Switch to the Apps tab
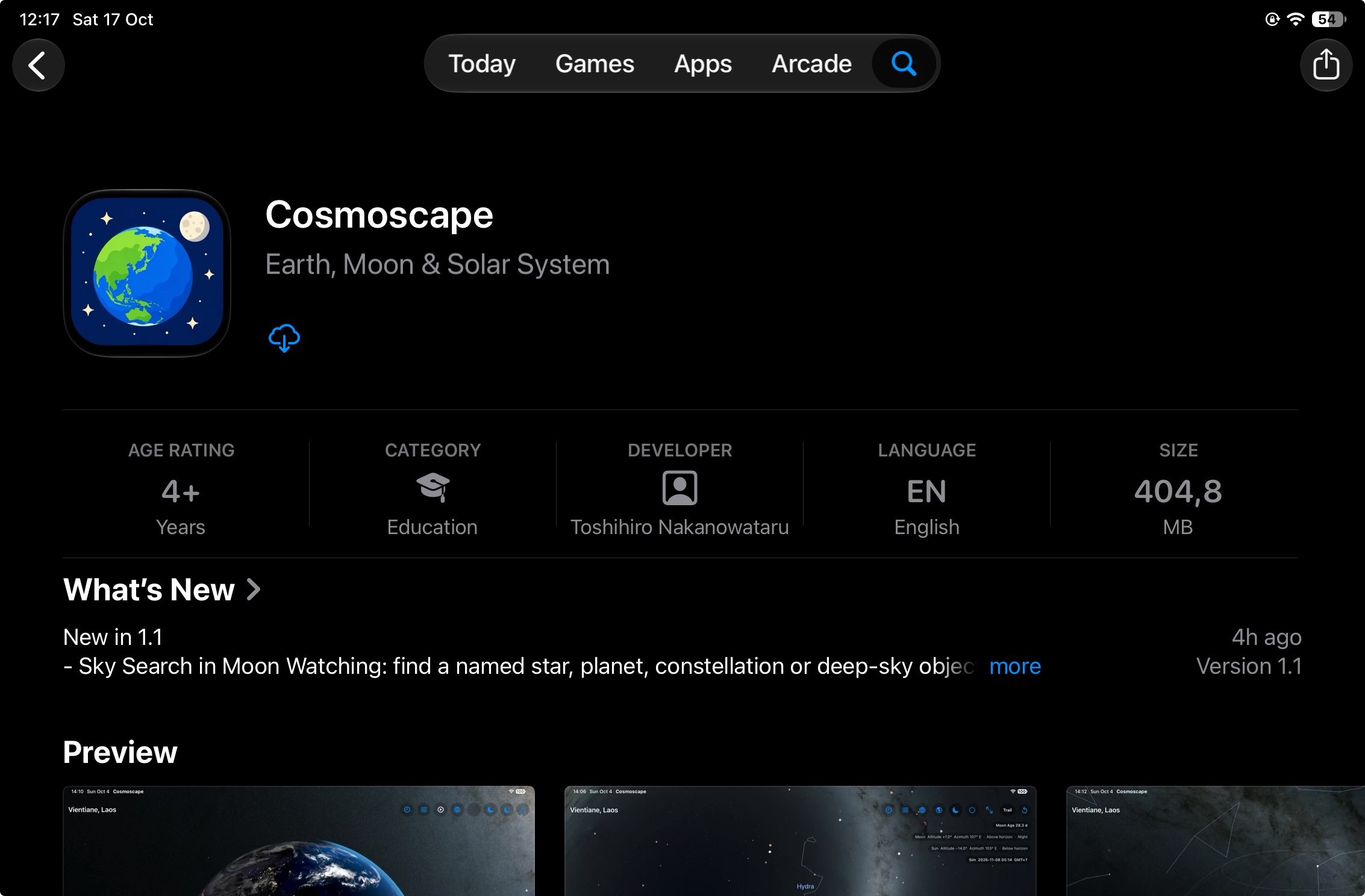1365x896 pixels. [x=702, y=63]
